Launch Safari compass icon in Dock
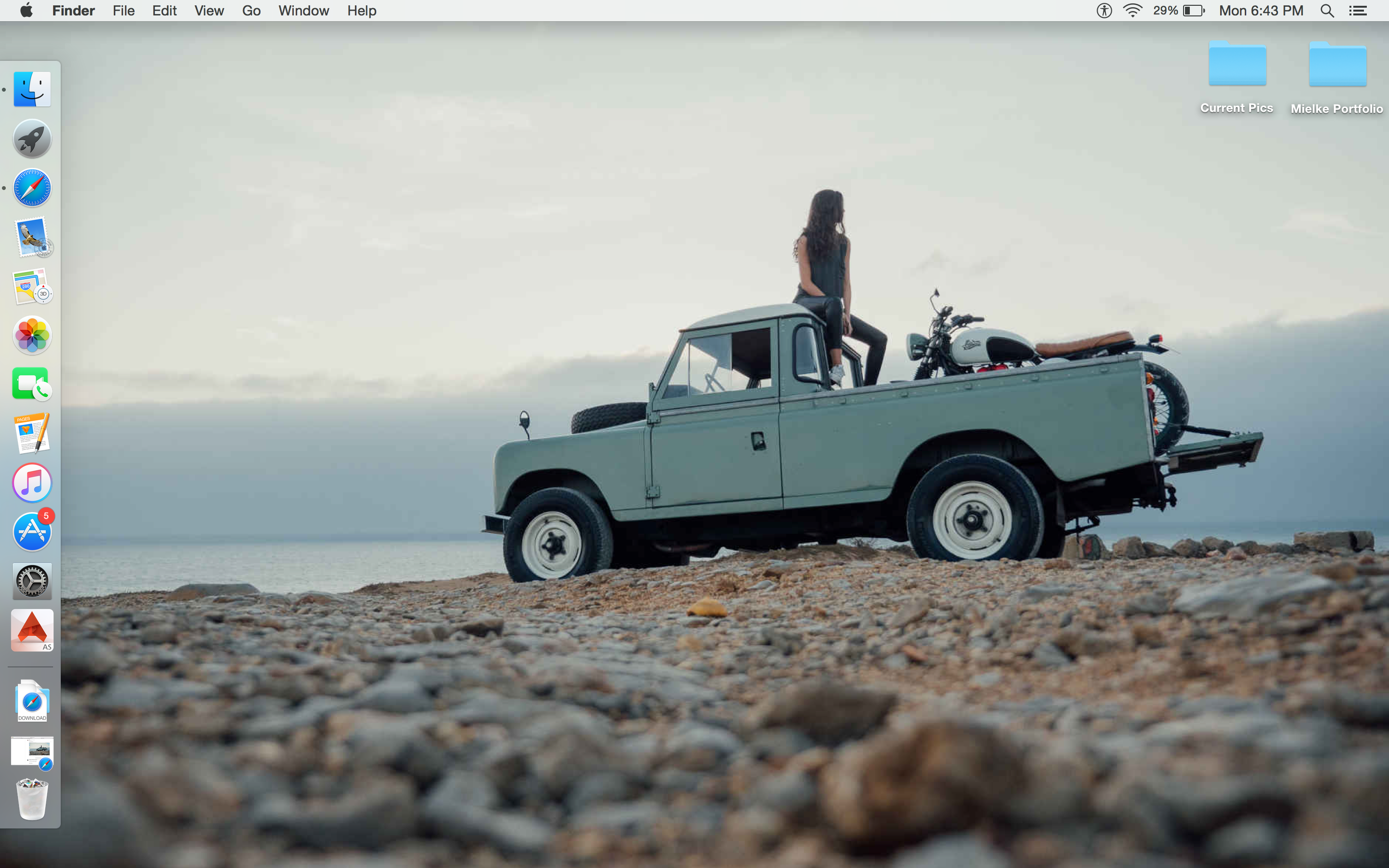The width and height of the screenshot is (1389, 868). click(32, 188)
